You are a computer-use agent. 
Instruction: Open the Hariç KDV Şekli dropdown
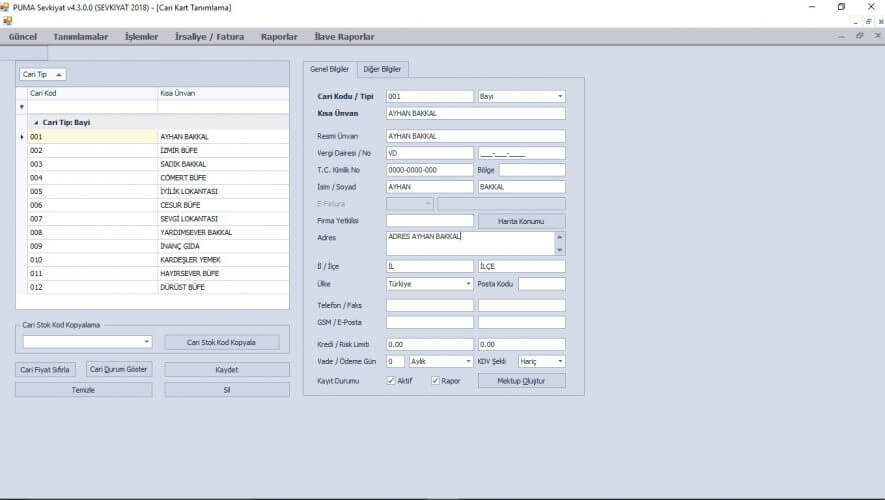[x=560, y=361]
